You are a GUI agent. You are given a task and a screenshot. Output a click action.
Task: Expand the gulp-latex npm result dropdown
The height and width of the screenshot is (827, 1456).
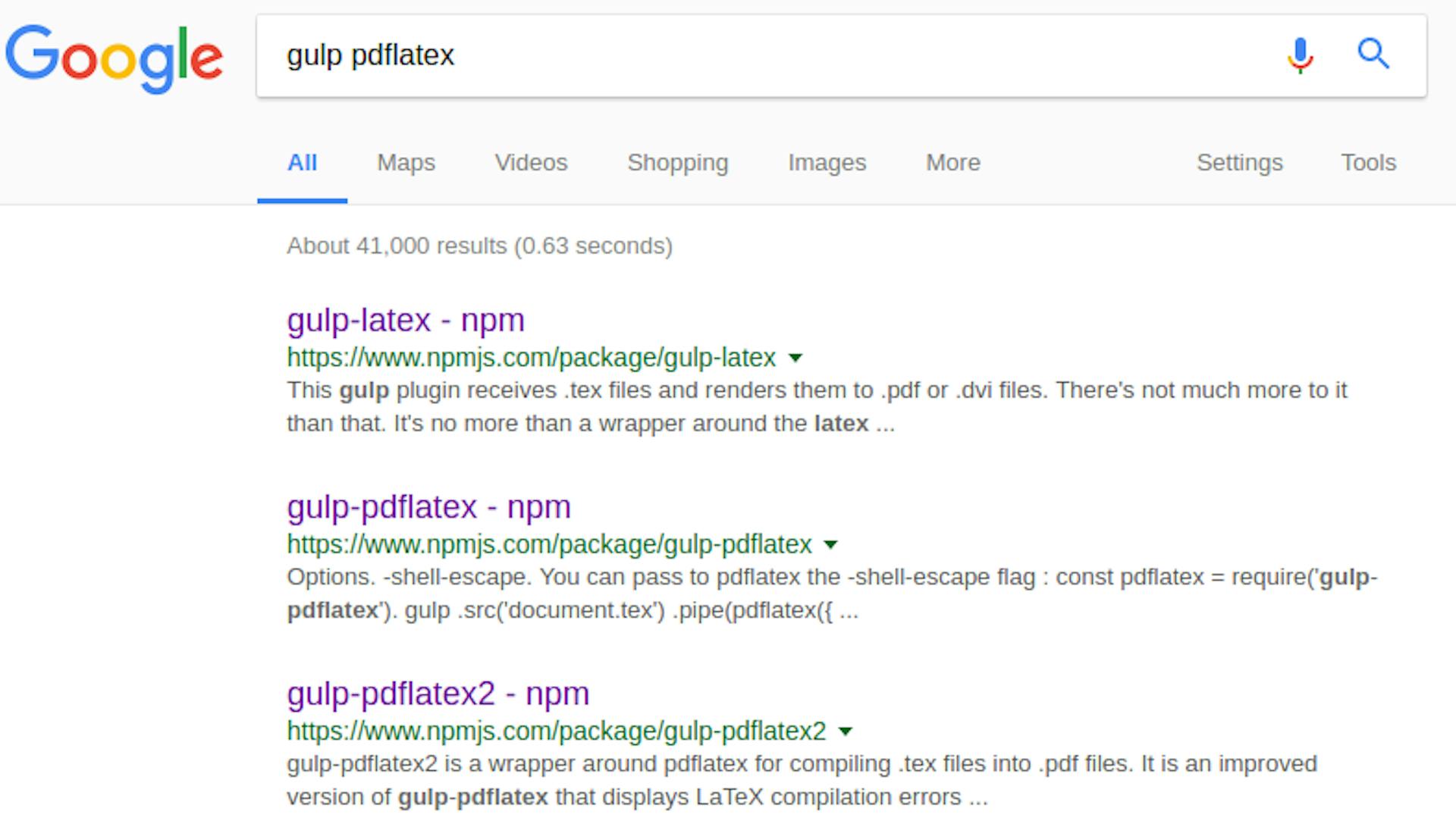tap(797, 357)
